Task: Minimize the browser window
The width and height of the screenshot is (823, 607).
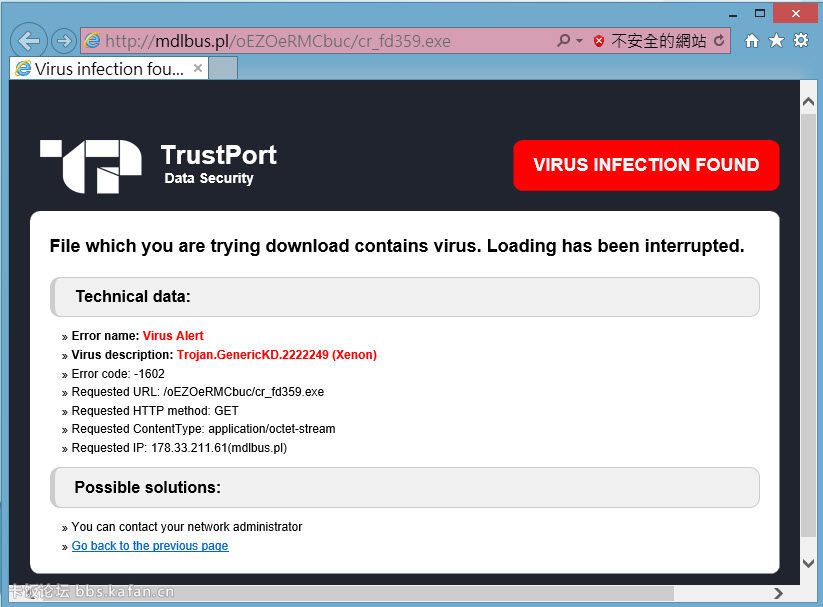Action: [x=733, y=14]
